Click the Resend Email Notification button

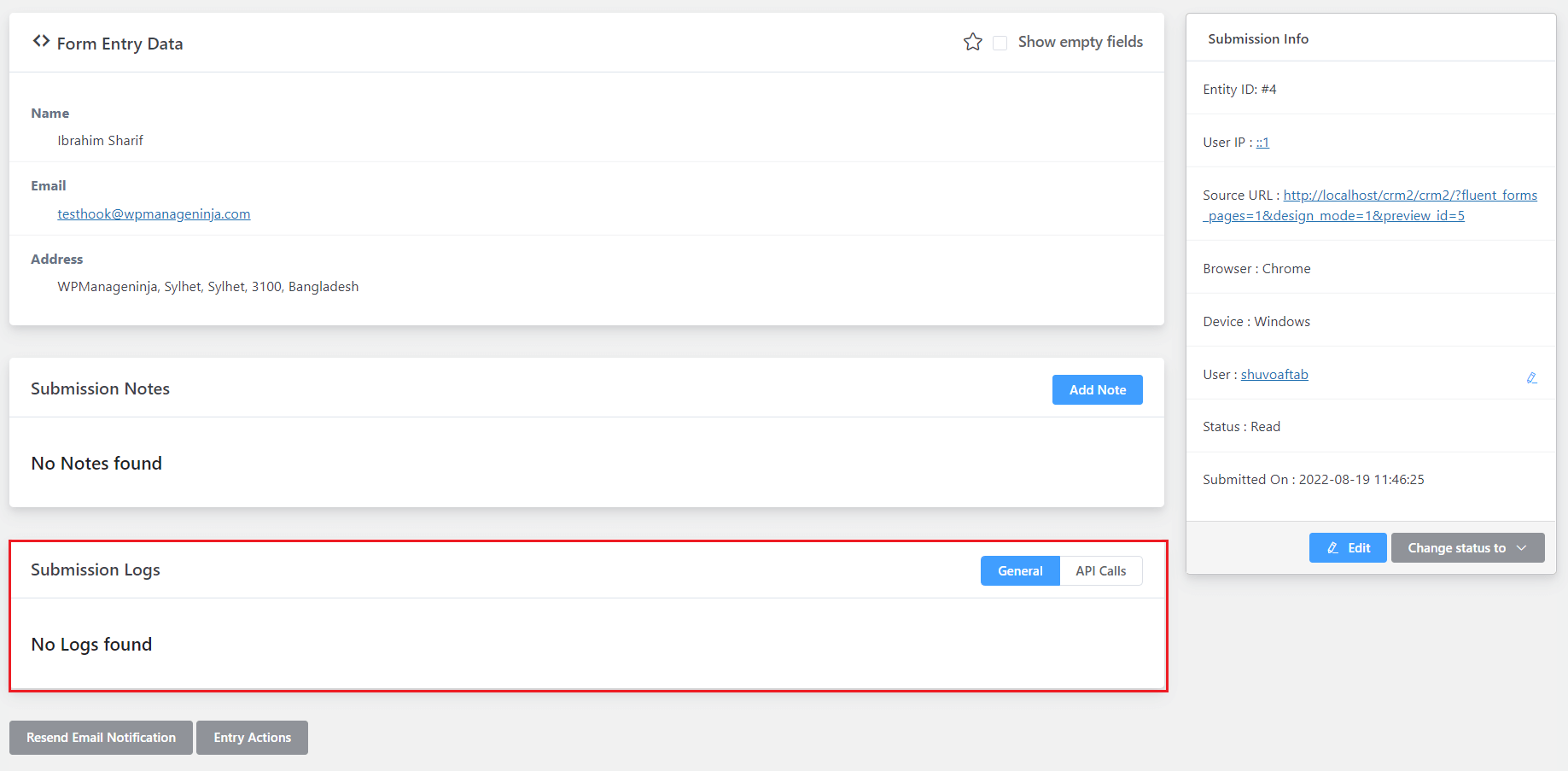(100, 737)
